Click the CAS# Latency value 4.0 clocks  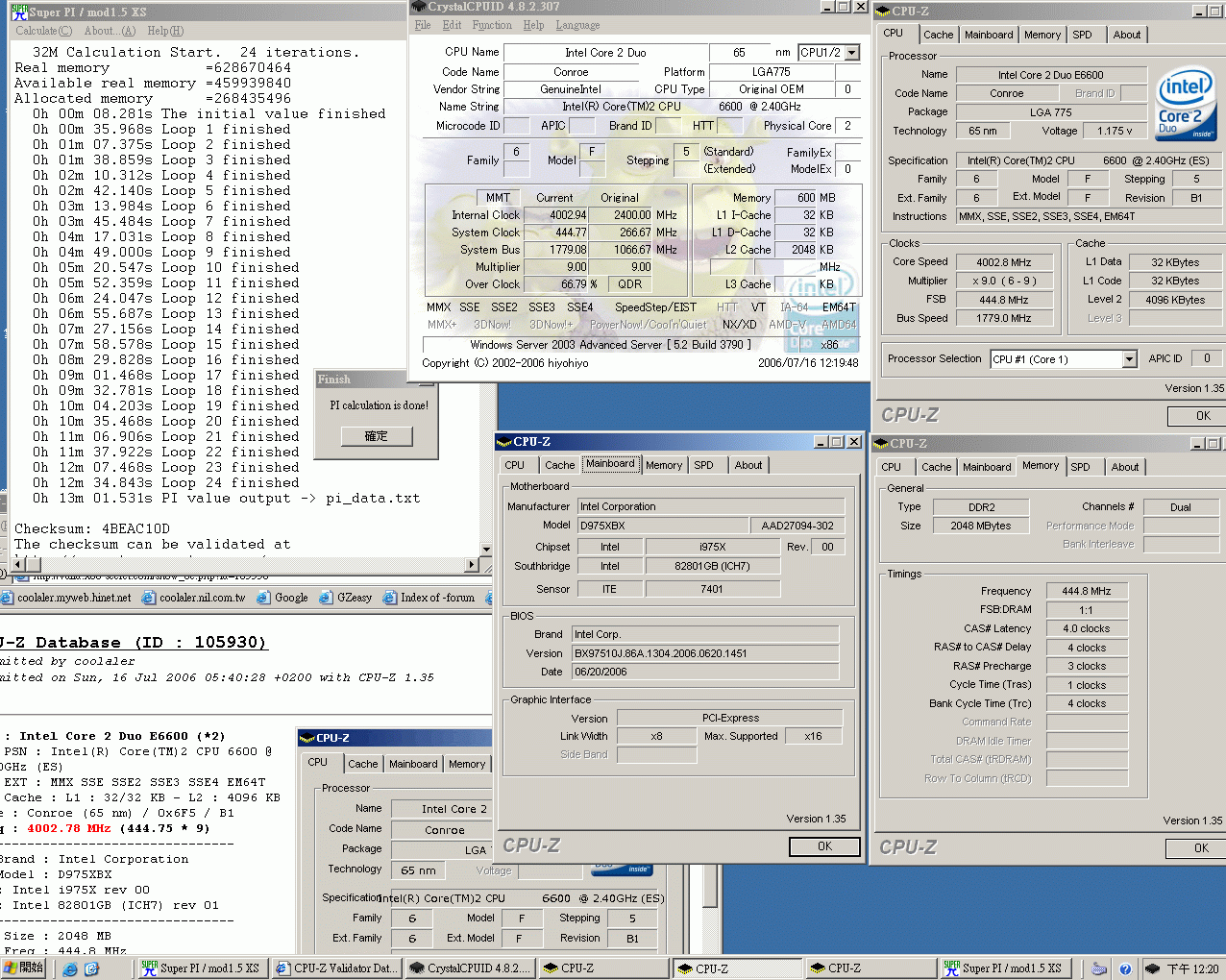[x=1087, y=628]
